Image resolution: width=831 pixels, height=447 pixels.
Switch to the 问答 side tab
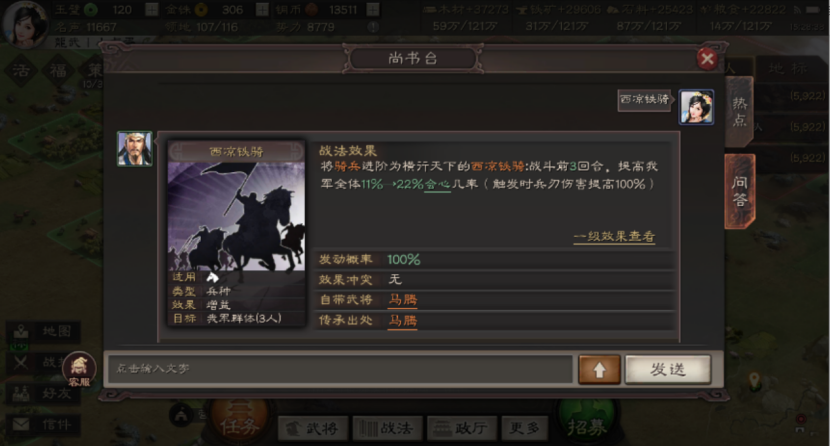[x=740, y=191]
